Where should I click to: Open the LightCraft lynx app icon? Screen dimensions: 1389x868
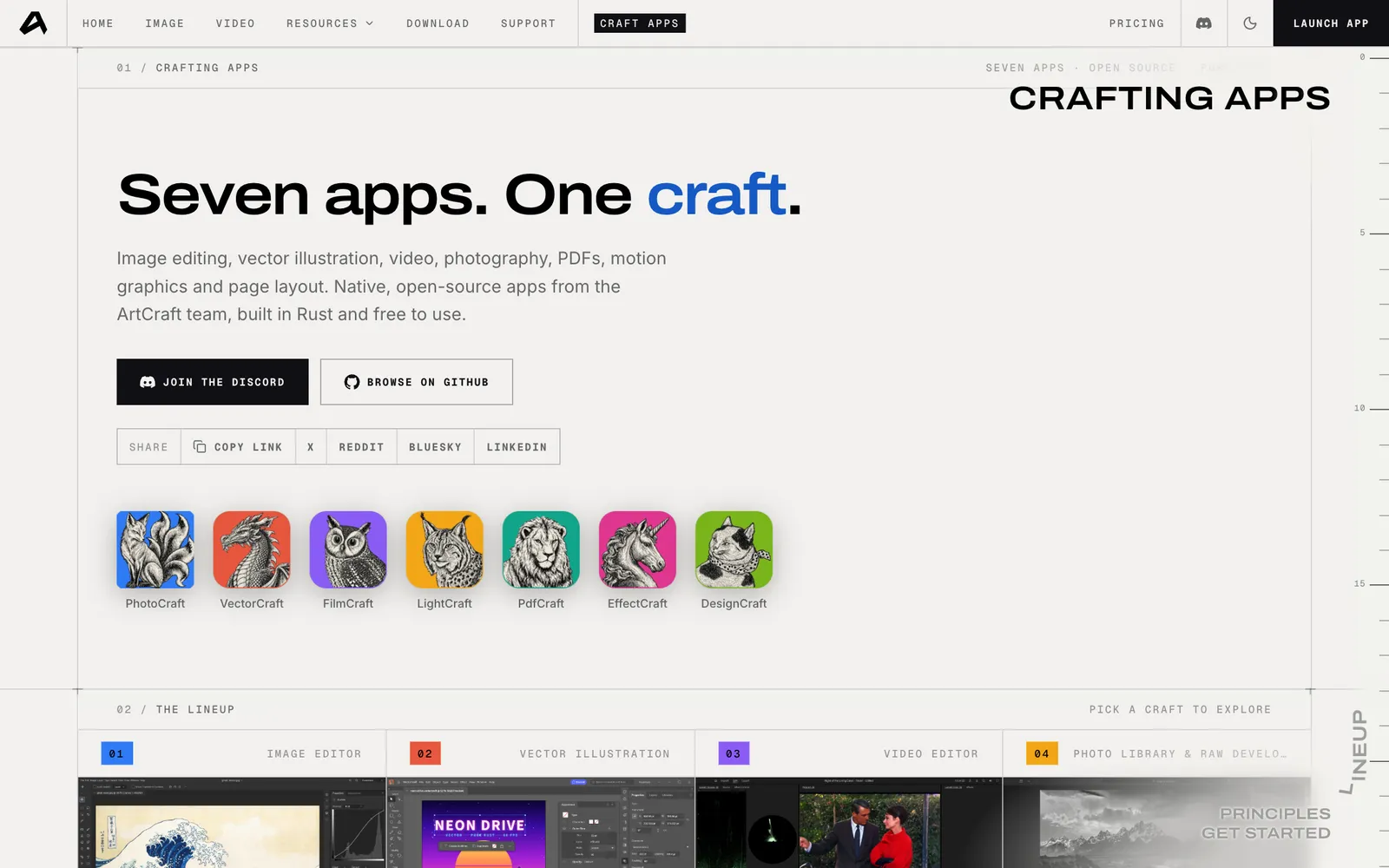(444, 549)
